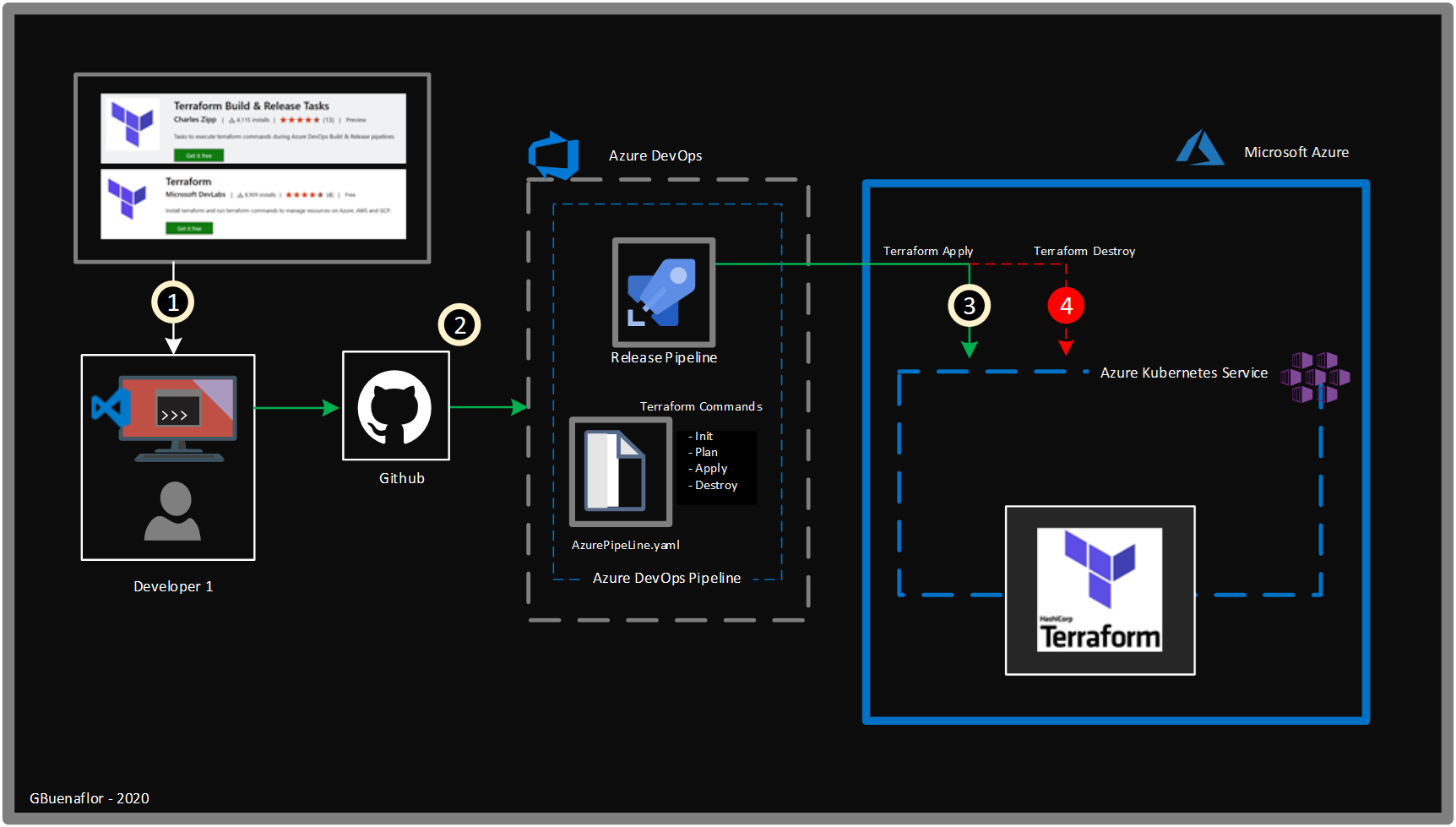Click Get it free under Microsoft DevLabs Terraform
The height and width of the screenshot is (827, 1456).
click(x=189, y=228)
